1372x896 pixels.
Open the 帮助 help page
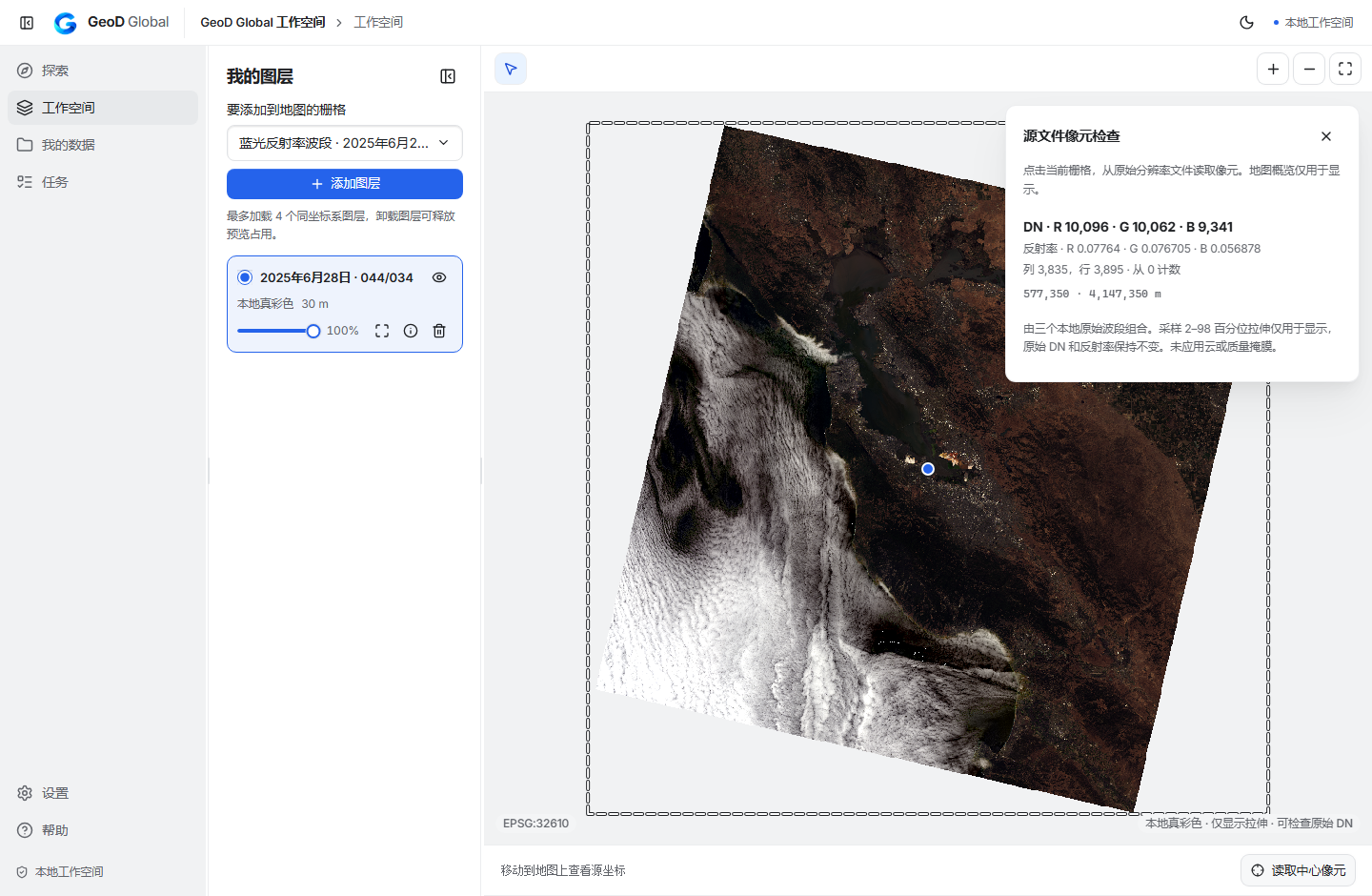click(103, 830)
